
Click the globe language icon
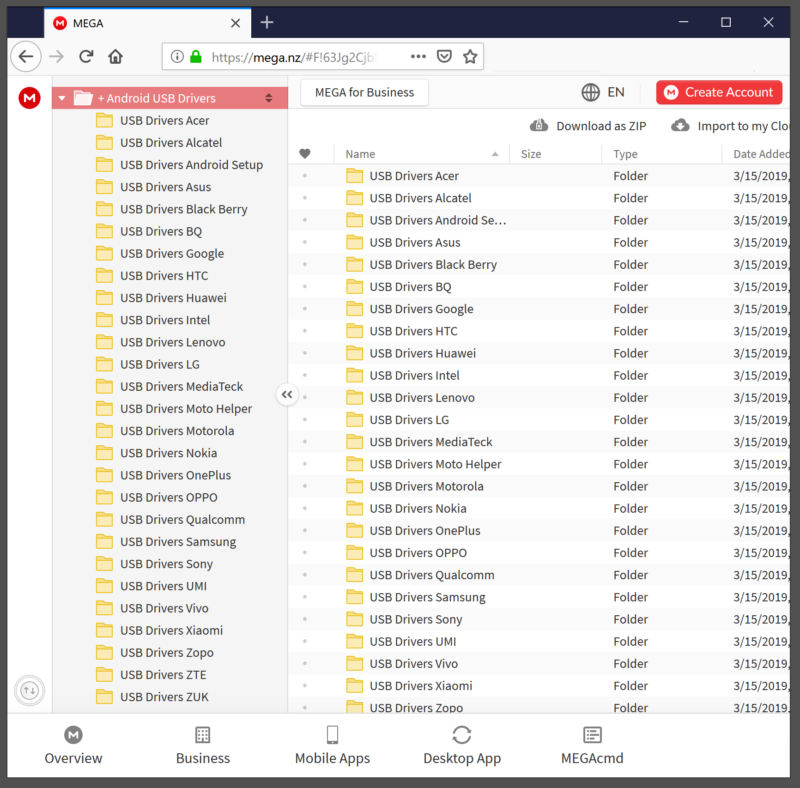[591, 92]
